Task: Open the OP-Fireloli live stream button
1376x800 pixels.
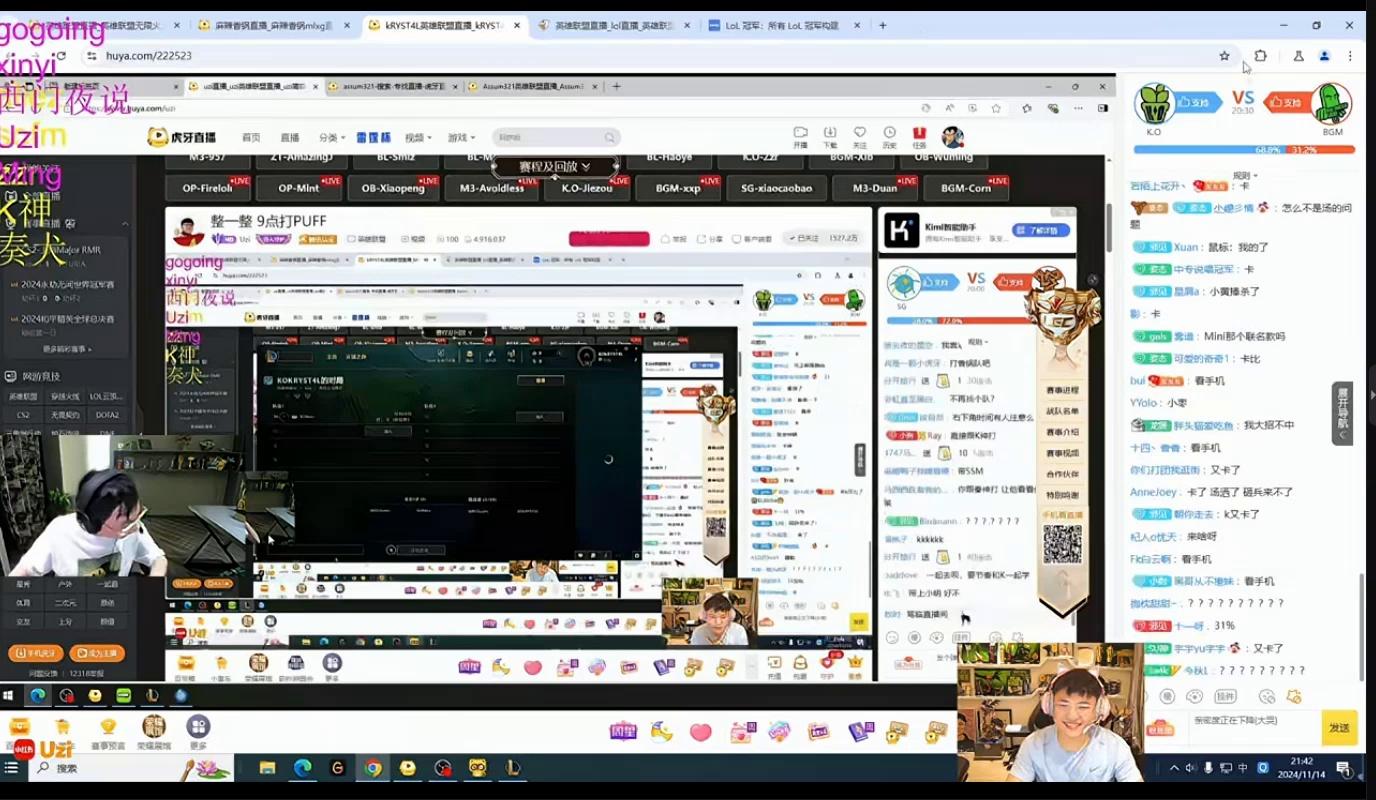Action: 208,188
